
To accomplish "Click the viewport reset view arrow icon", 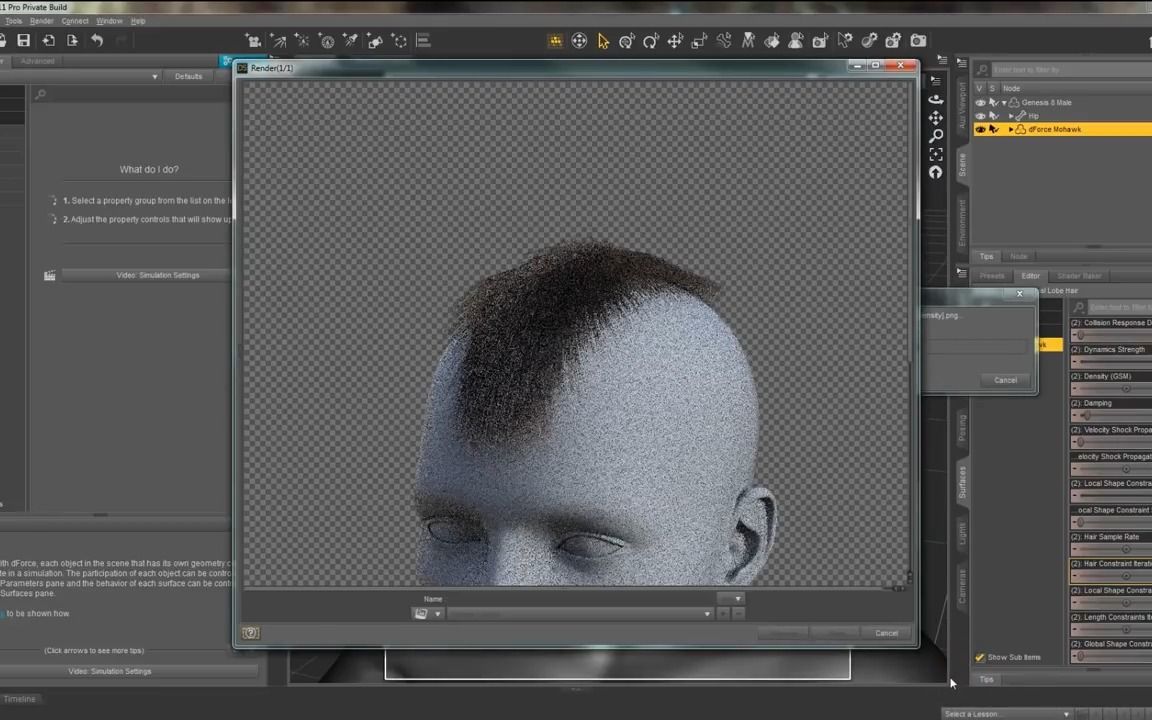I will coord(935,172).
